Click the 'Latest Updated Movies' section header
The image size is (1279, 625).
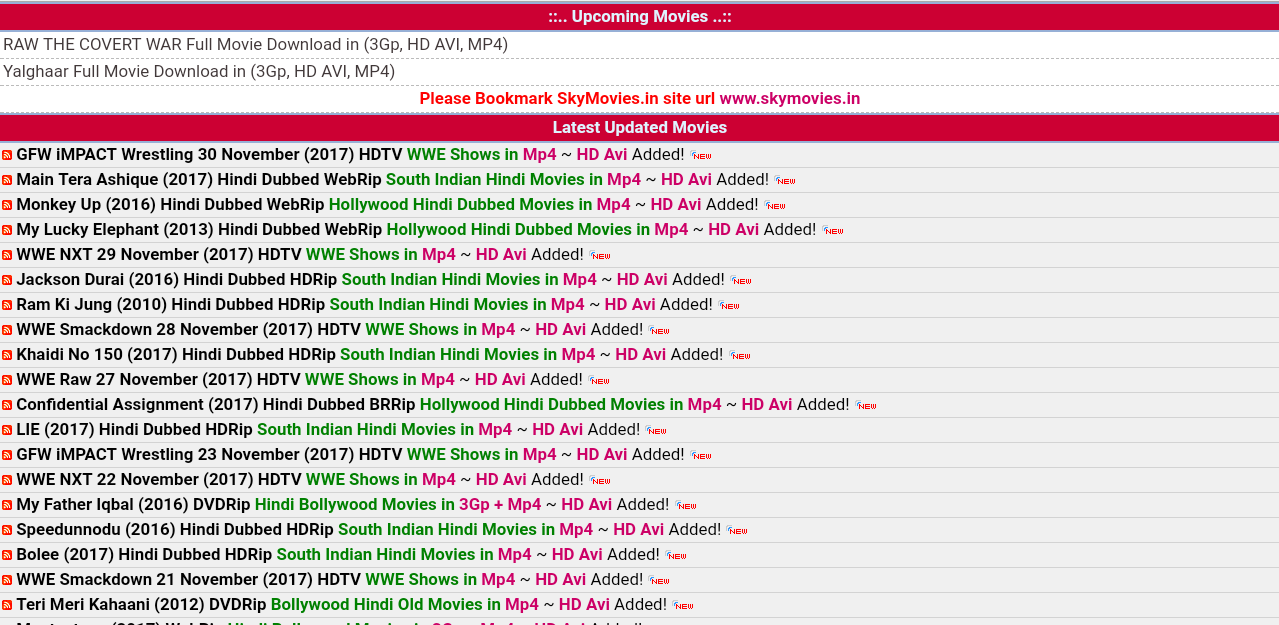pyautogui.click(x=640, y=128)
